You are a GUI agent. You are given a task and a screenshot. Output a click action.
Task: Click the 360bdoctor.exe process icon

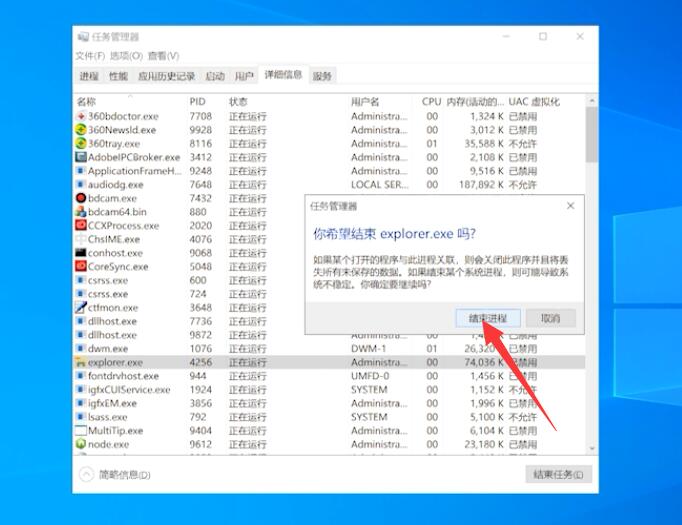click(81, 116)
